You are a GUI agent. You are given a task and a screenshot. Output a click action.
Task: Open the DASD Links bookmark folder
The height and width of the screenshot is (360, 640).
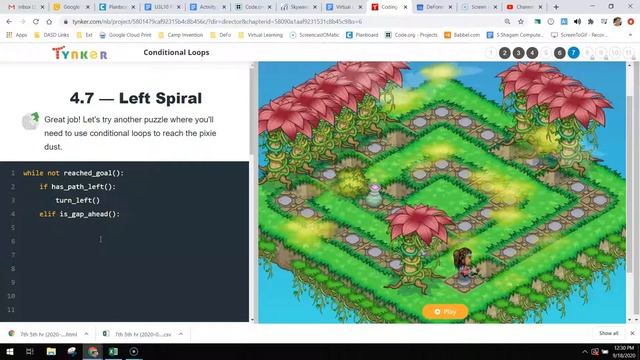tap(51, 35)
